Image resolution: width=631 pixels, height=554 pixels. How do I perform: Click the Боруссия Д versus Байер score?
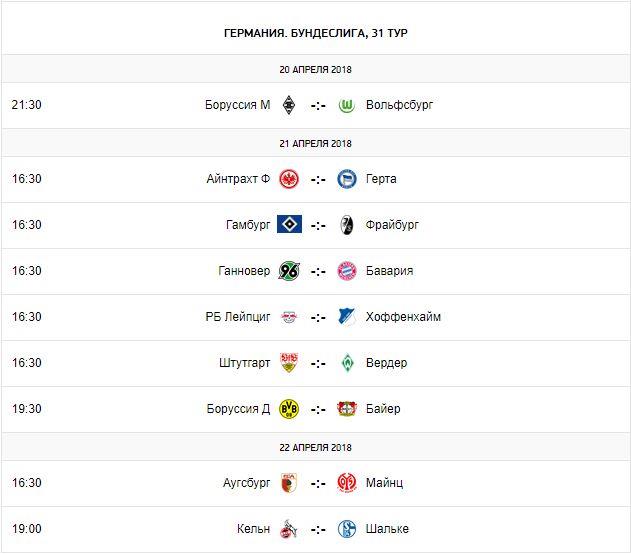(318, 409)
